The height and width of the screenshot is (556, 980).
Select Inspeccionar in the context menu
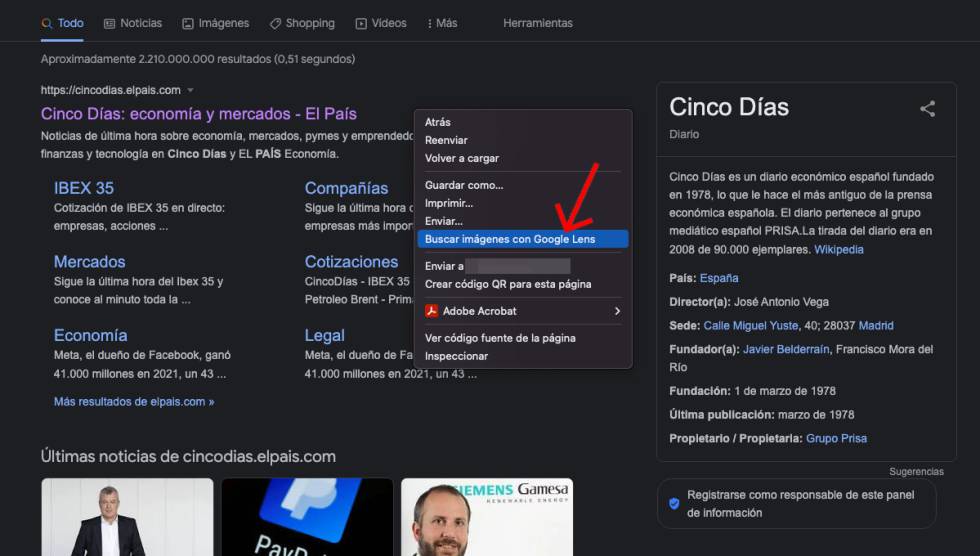click(x=523, y=356)
